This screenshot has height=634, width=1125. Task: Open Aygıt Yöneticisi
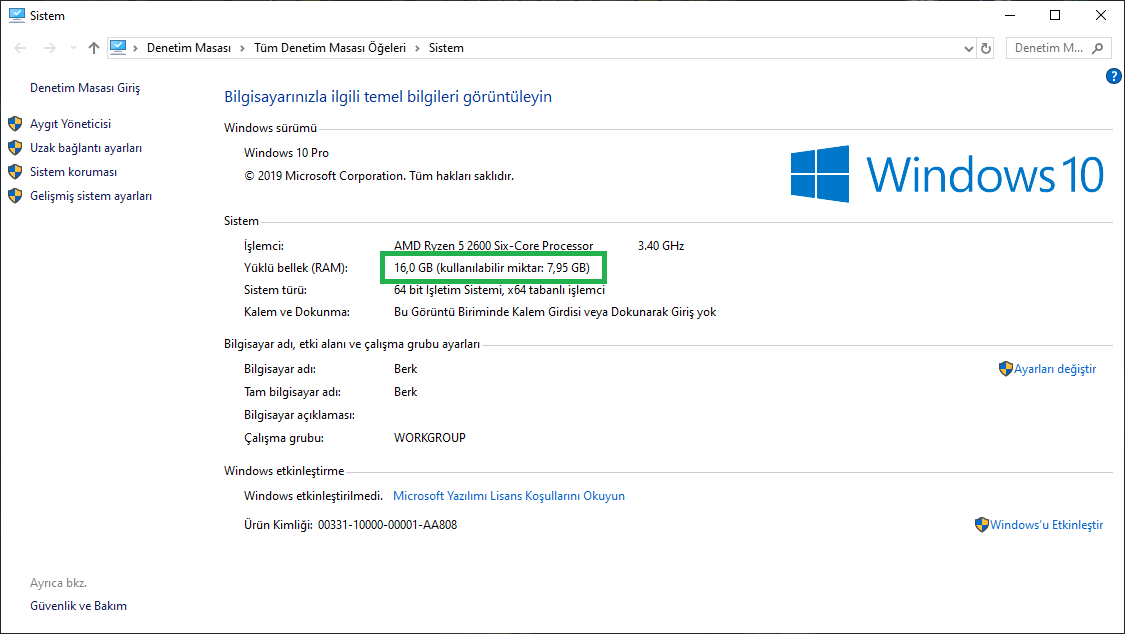[x=70, y=124]
